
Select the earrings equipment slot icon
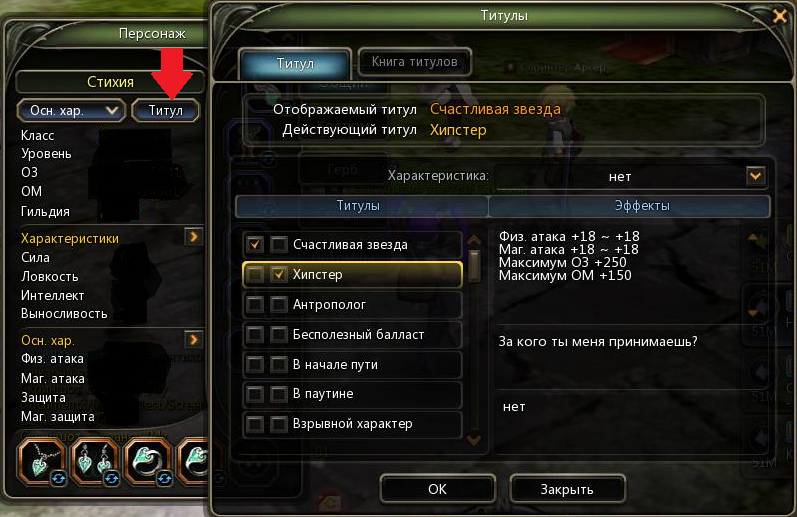tap(96, 461)
